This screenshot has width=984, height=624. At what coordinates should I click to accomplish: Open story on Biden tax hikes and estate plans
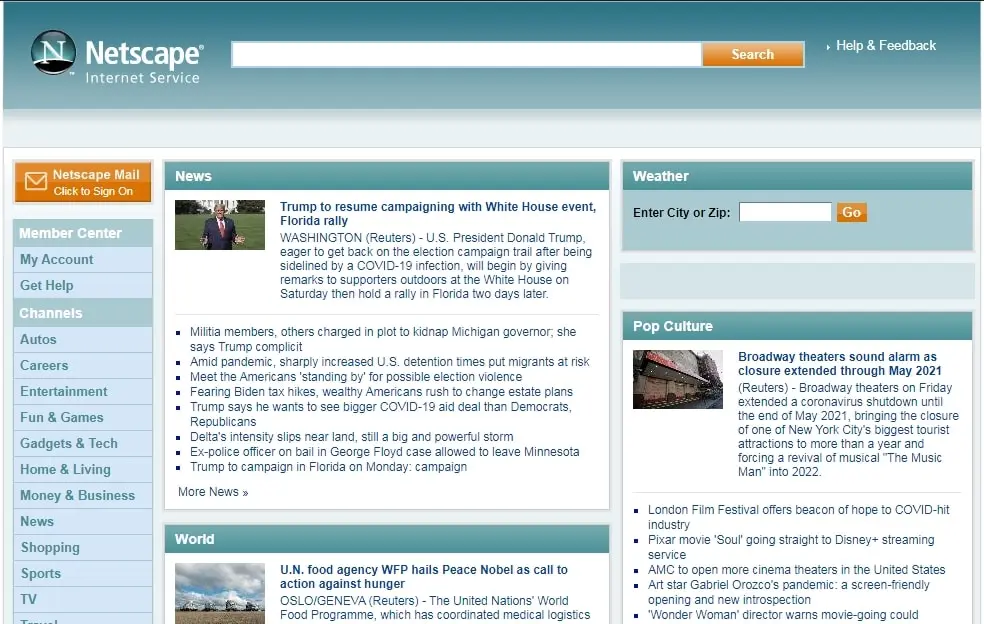point(382,392)
